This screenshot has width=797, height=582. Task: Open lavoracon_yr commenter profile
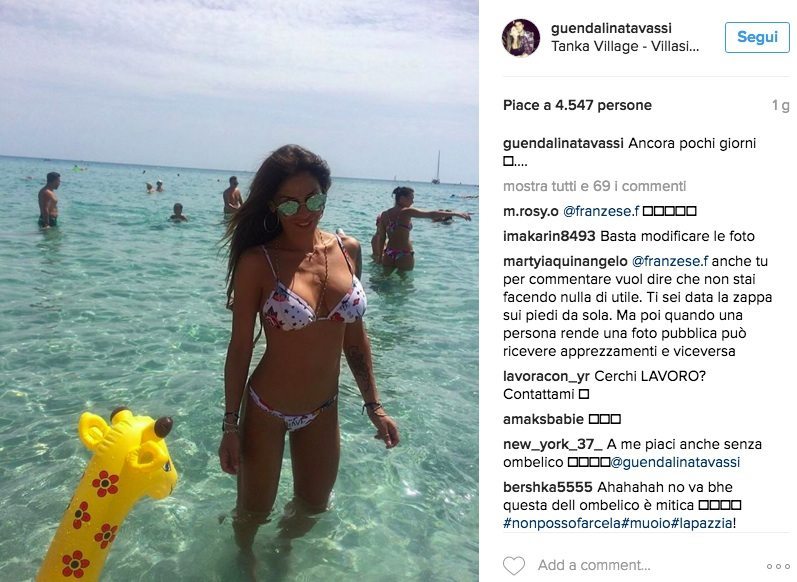(x=546, y=376)
